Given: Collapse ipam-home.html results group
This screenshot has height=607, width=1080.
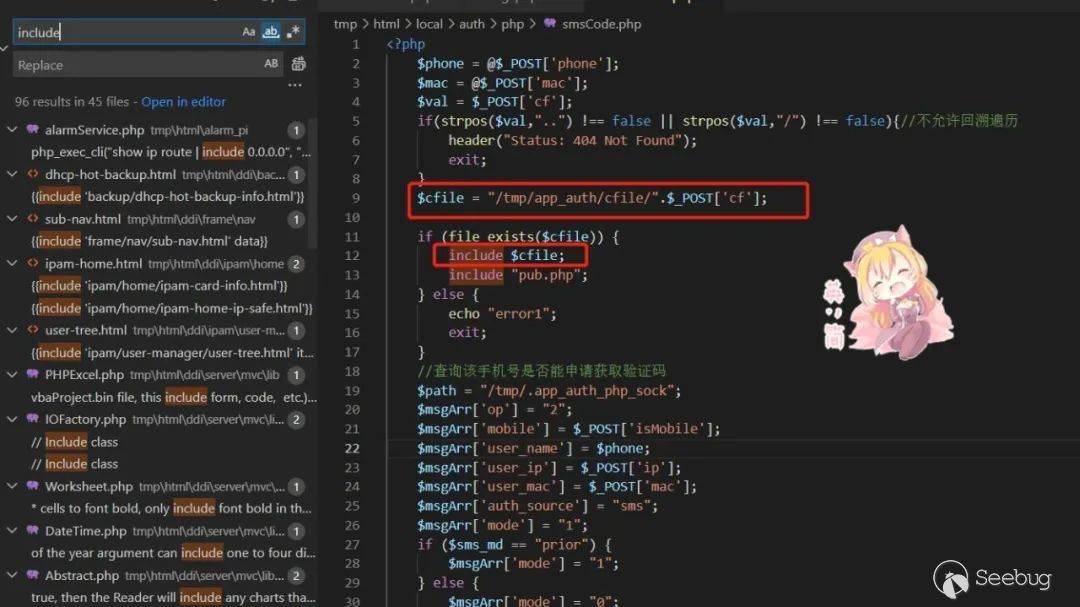Looking at the screenshot, I should pos(12,263).
